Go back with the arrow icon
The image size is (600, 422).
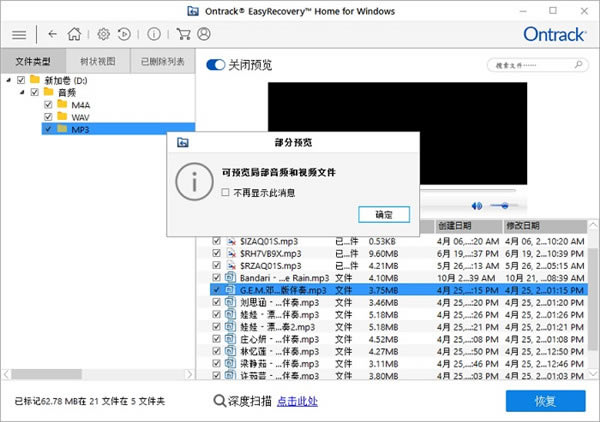[x=52, y=34]
